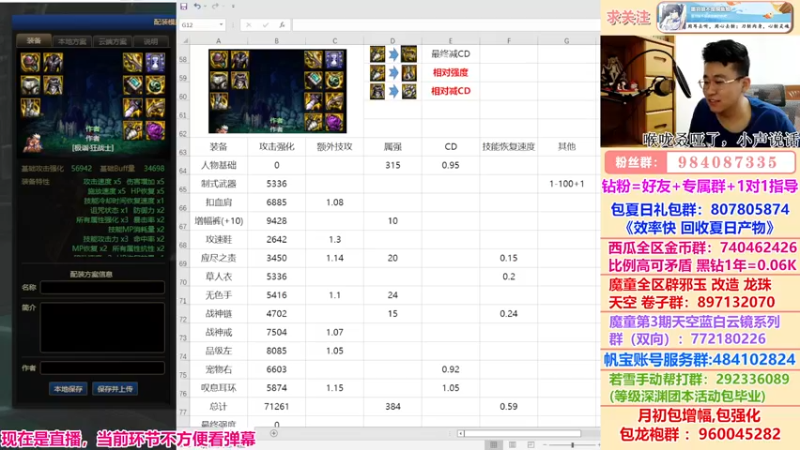Select the golden weapon icon left of hourglass
800x450 pixels.
click(133, 62)
